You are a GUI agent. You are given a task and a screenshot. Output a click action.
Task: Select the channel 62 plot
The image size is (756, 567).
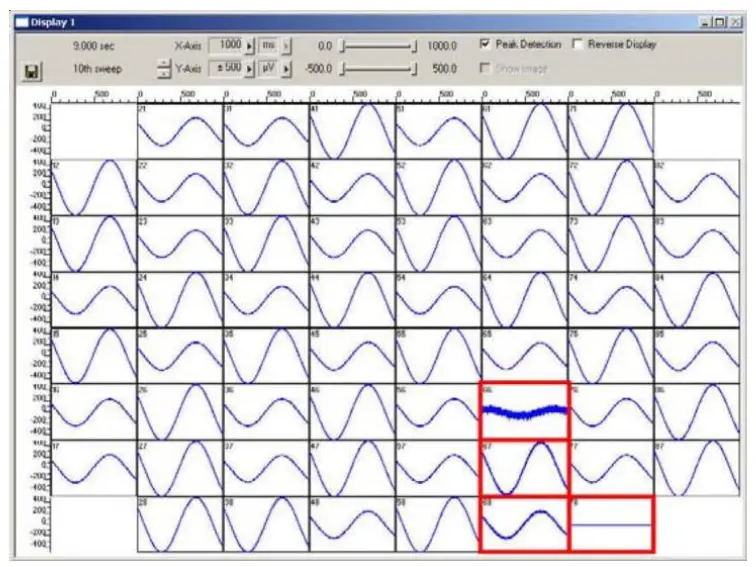point(525,187)
